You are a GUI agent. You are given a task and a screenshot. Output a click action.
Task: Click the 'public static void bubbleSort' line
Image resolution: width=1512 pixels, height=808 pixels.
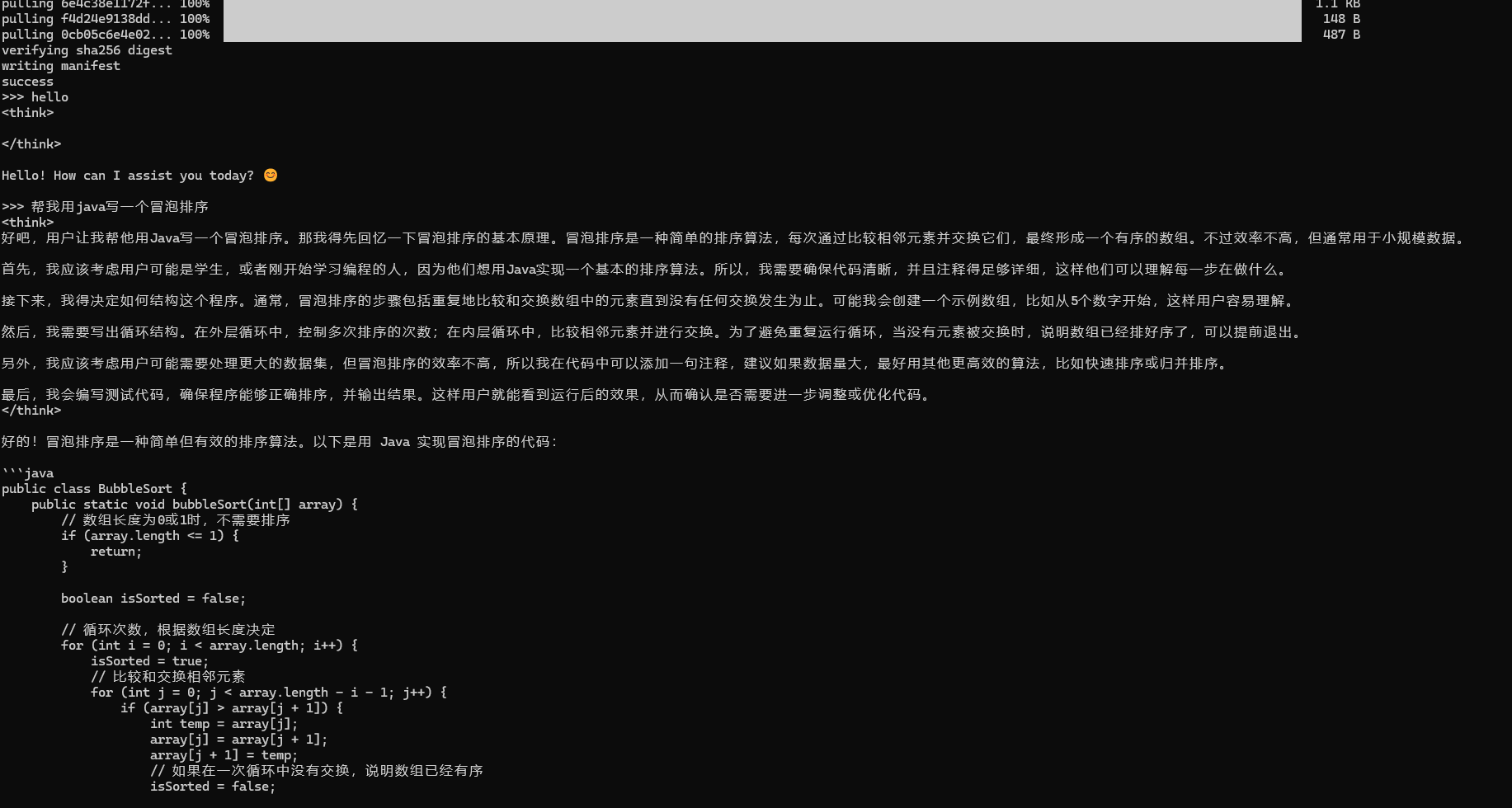pyautogui.click(x=195, y=505)
